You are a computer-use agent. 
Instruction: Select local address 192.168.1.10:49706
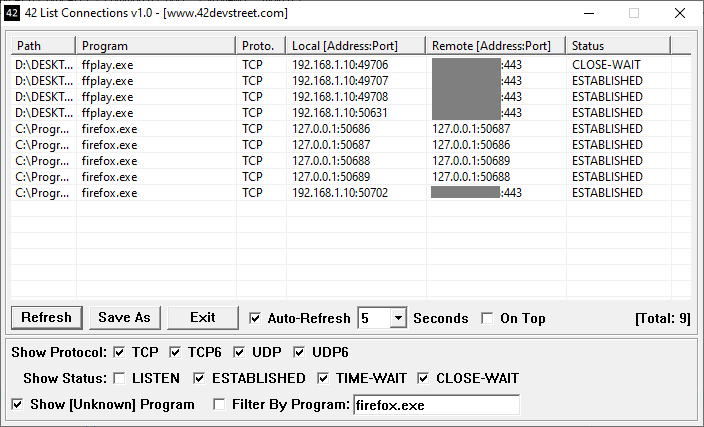(340, 65)
